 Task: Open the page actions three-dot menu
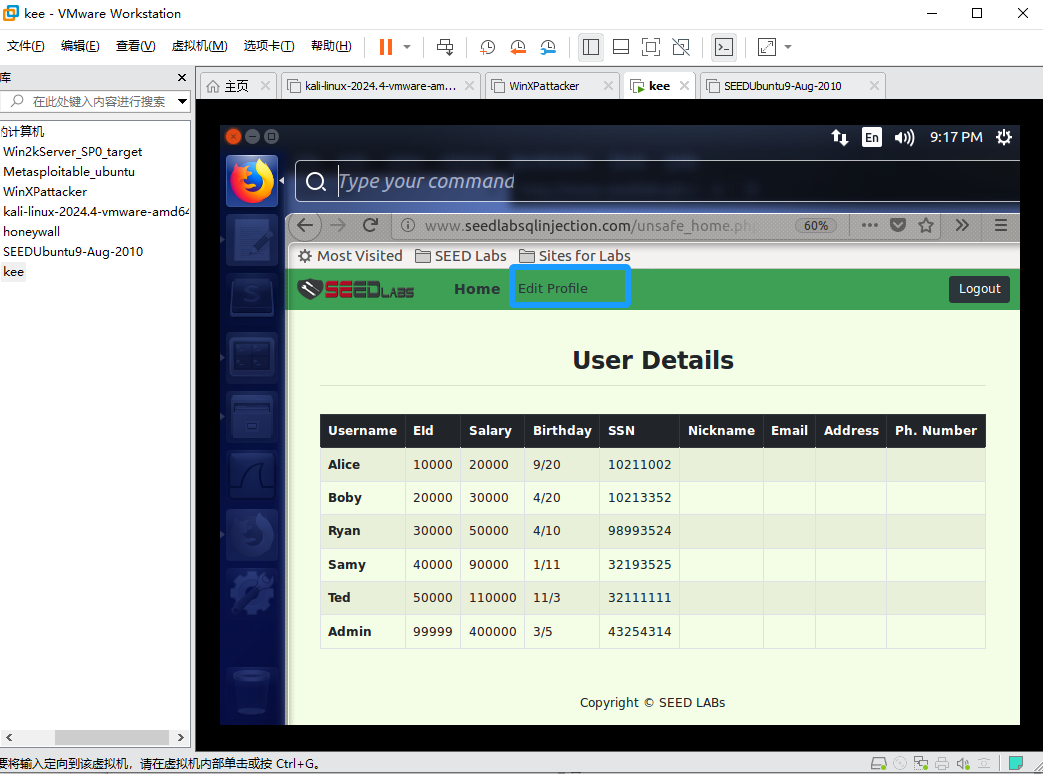pyautogui.click(x=869, y=225)
